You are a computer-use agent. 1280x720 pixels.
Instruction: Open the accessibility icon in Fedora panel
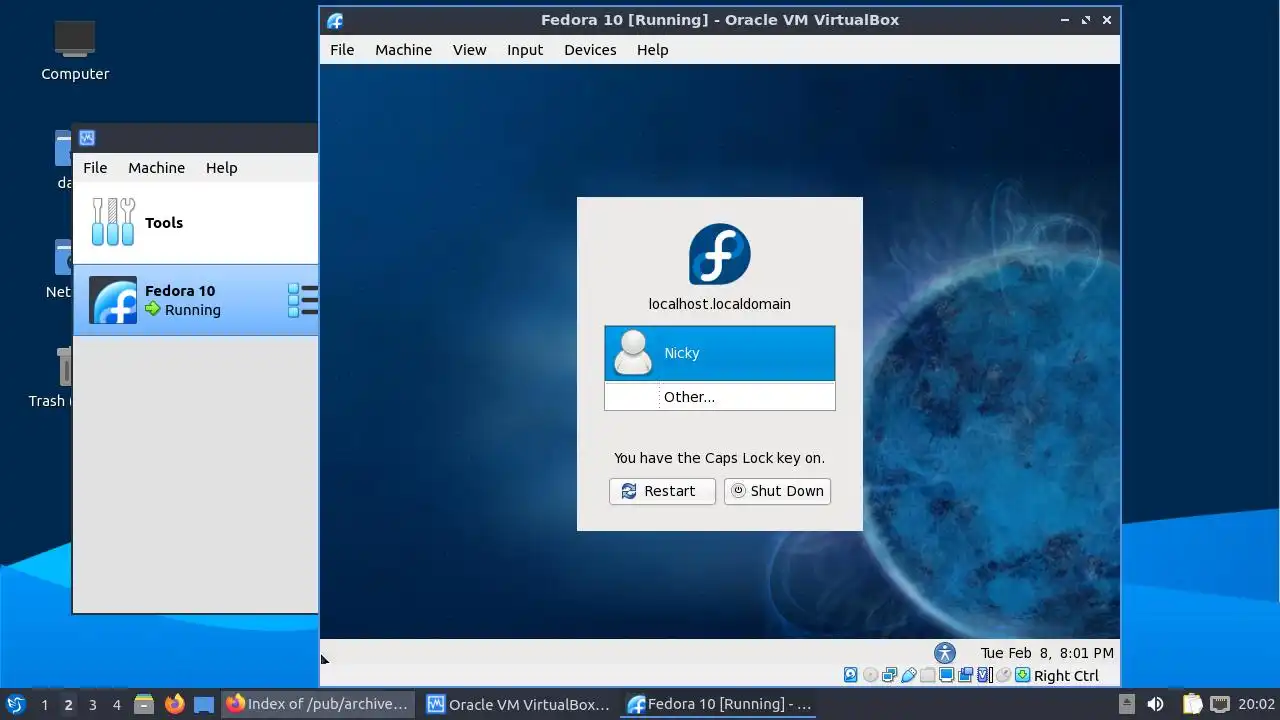click(x=945, y=653)
